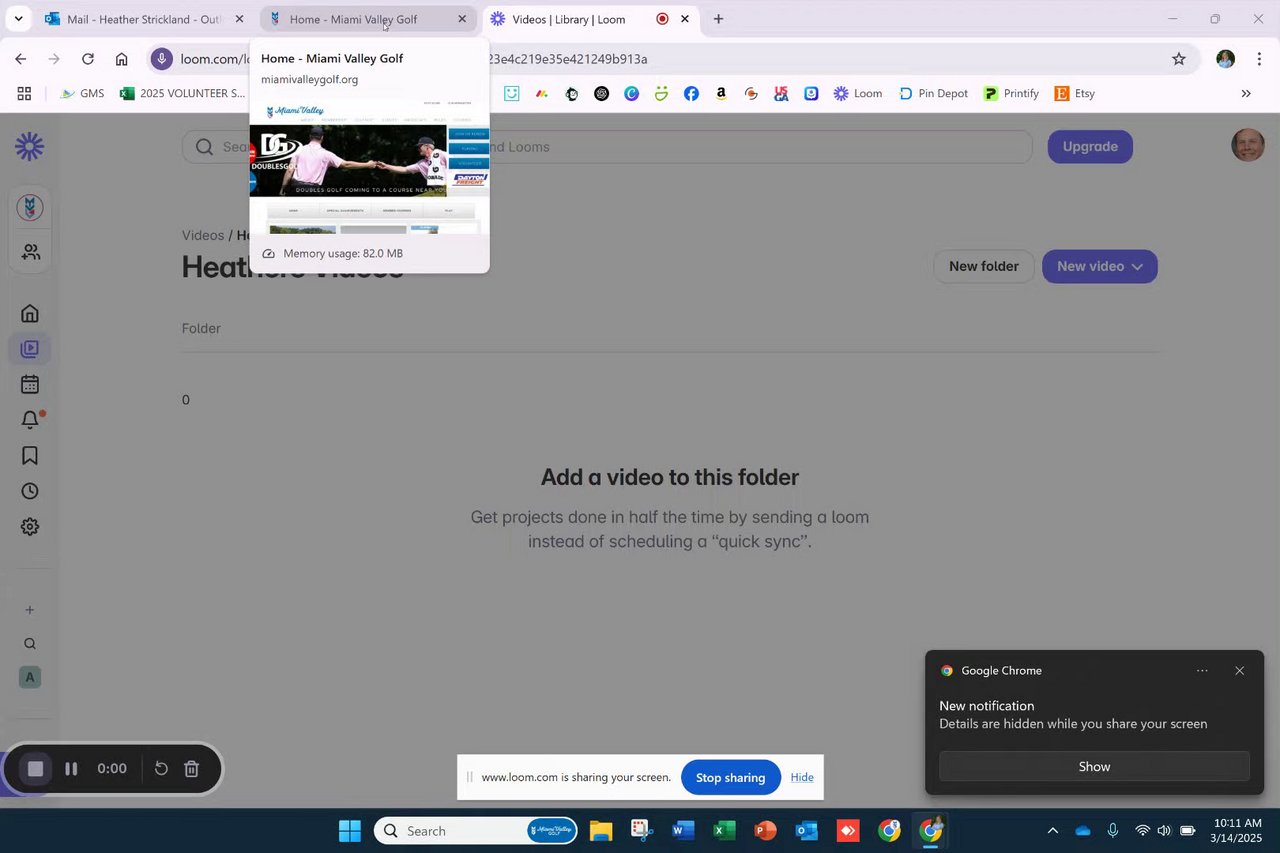Click the Upgrade button
The width and height of the screenshot is (1280, 853).
pos(1090,147)
